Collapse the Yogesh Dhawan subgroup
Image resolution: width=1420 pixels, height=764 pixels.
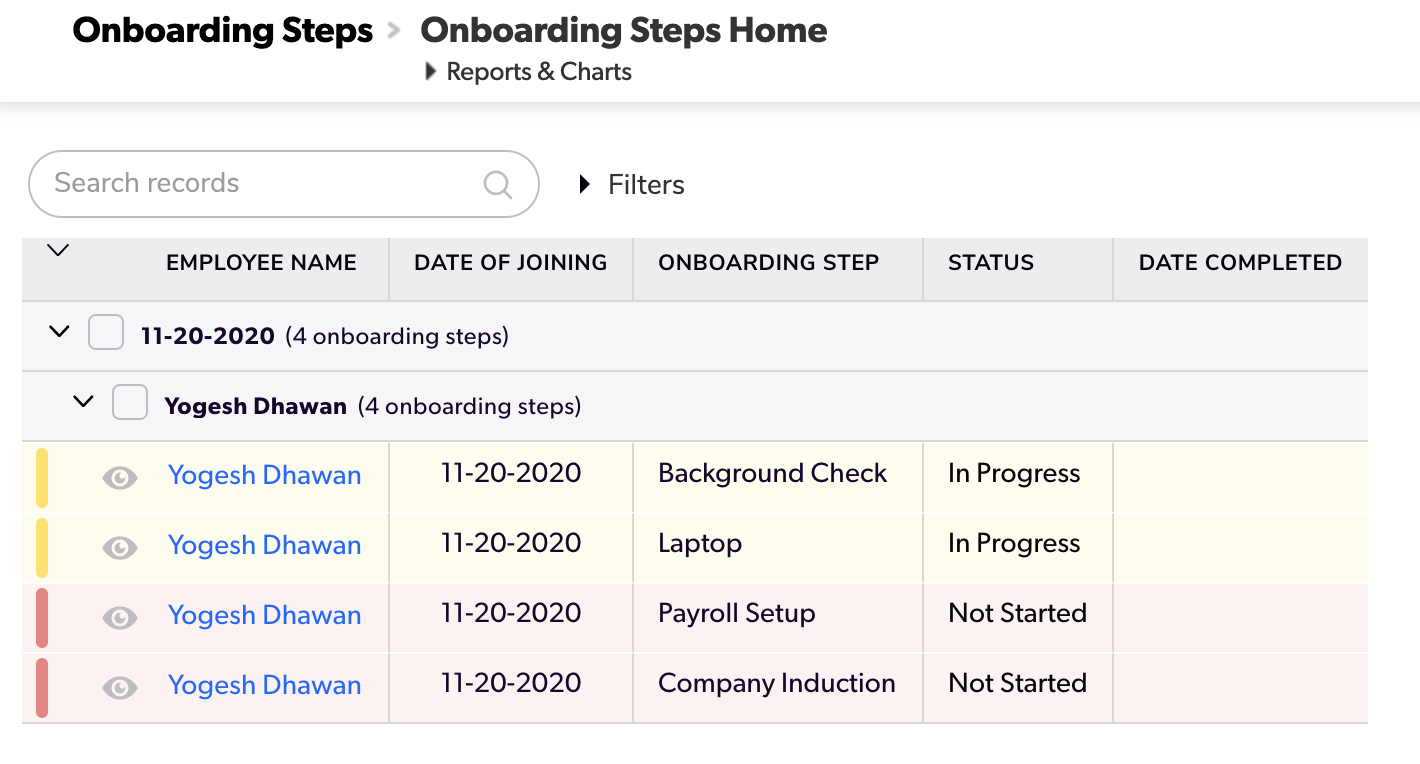84,402
